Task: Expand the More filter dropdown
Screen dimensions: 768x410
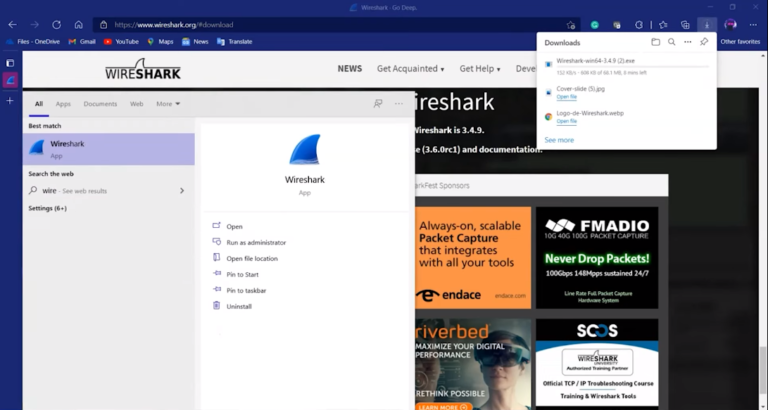Action: [x=168, y=104]
